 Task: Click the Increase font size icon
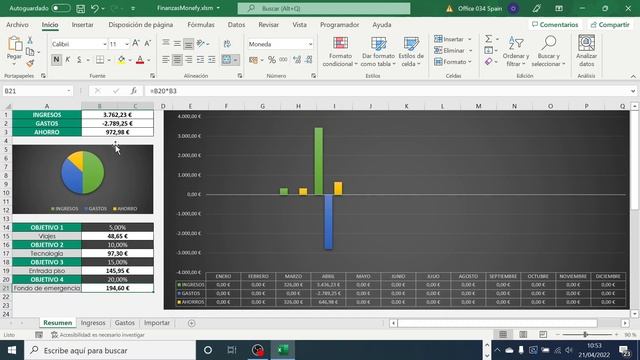tap(136, 43)
